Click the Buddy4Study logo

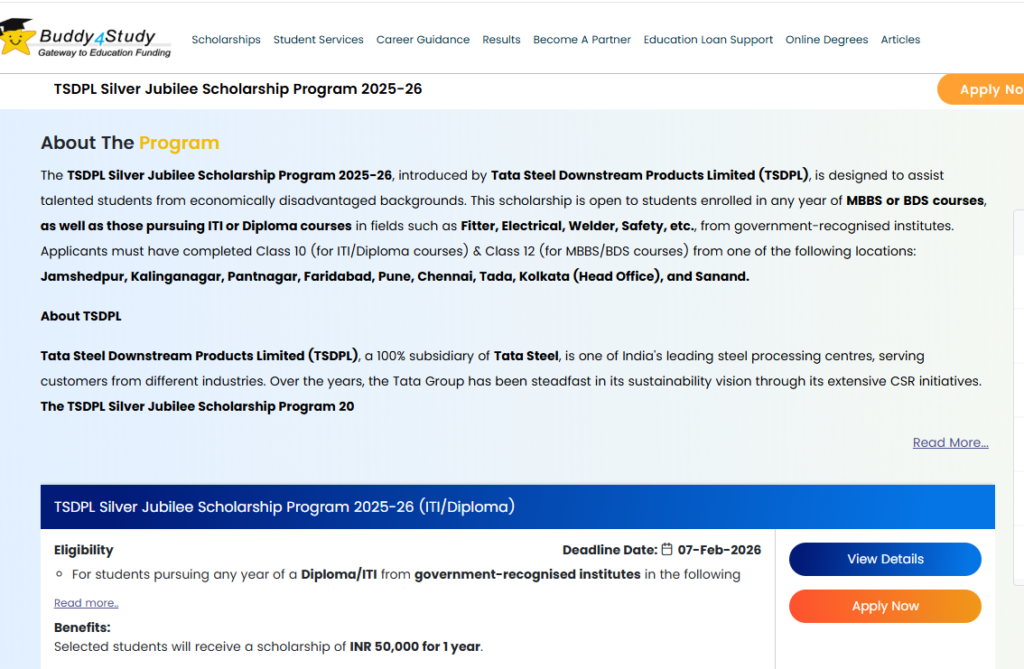pos(86,39)
